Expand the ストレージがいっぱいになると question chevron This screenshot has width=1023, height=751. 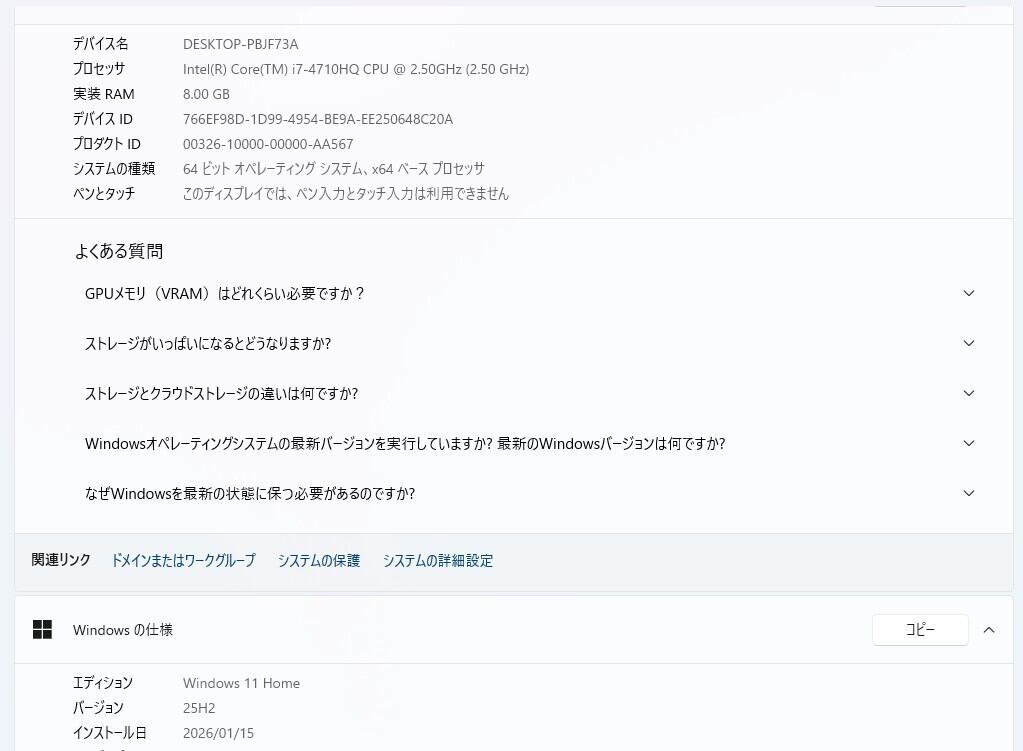click(x=969, y=343)
